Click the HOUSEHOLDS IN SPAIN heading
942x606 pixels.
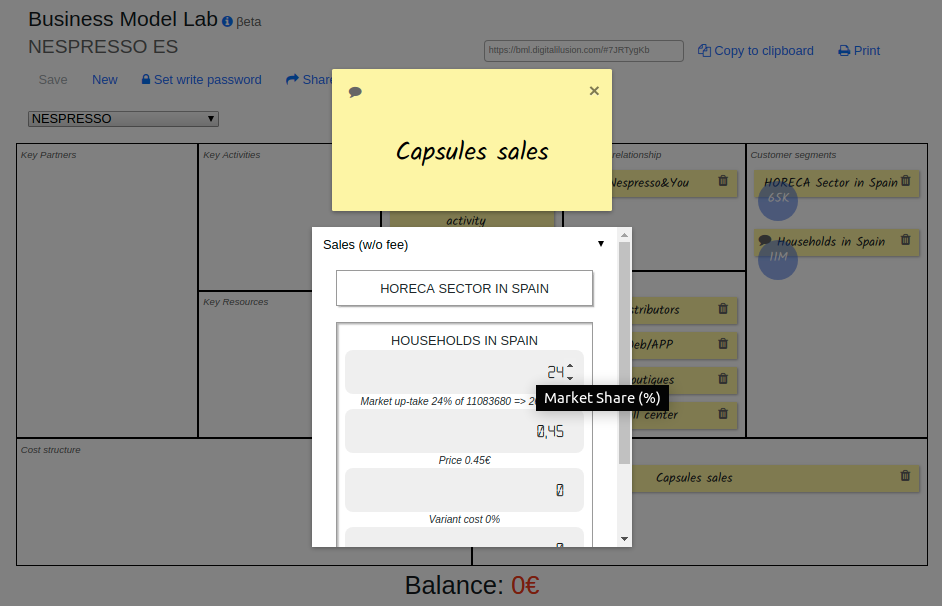(x=464, y=341)
